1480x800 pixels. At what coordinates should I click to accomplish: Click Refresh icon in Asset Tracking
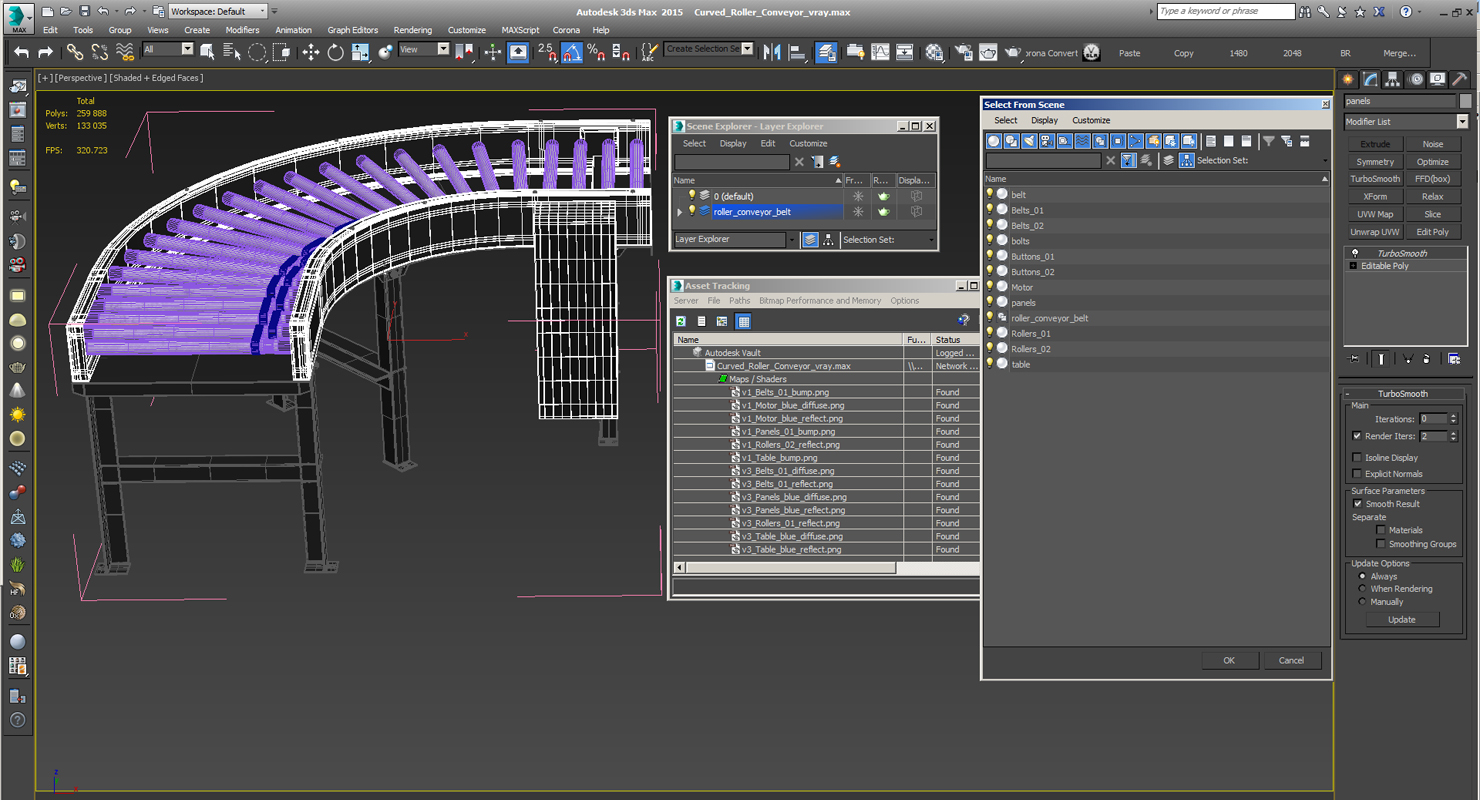(x=681, y=321)
